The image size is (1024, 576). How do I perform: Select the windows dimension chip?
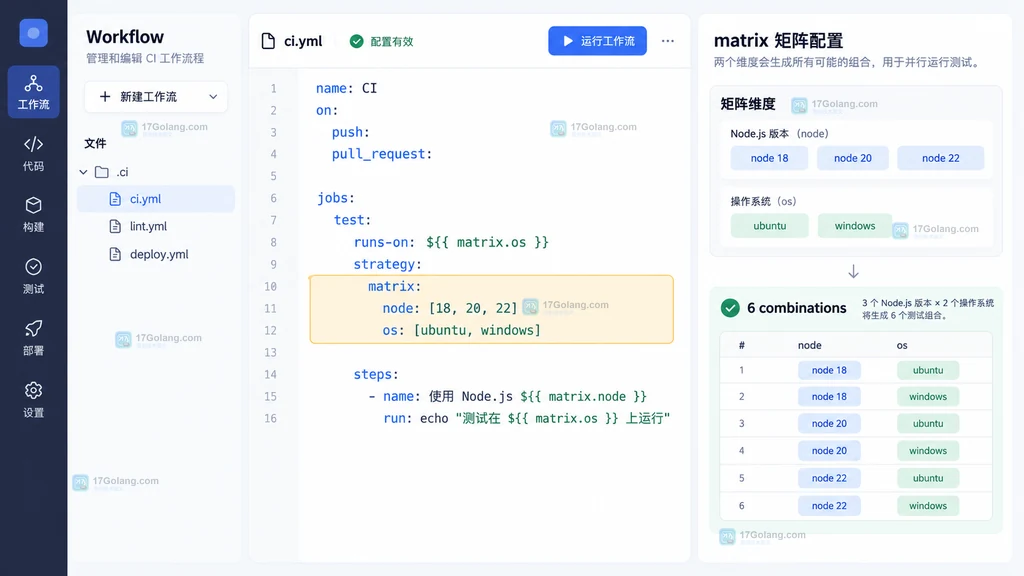click(x=854, y=226)
